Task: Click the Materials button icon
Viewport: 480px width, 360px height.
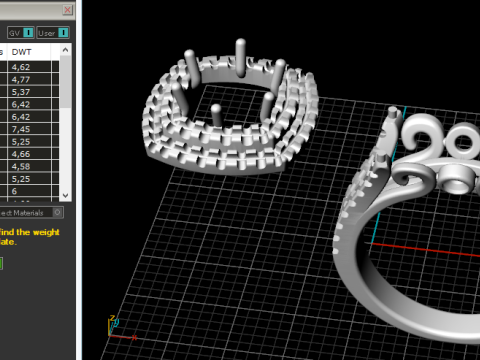Action: [57, 212]
